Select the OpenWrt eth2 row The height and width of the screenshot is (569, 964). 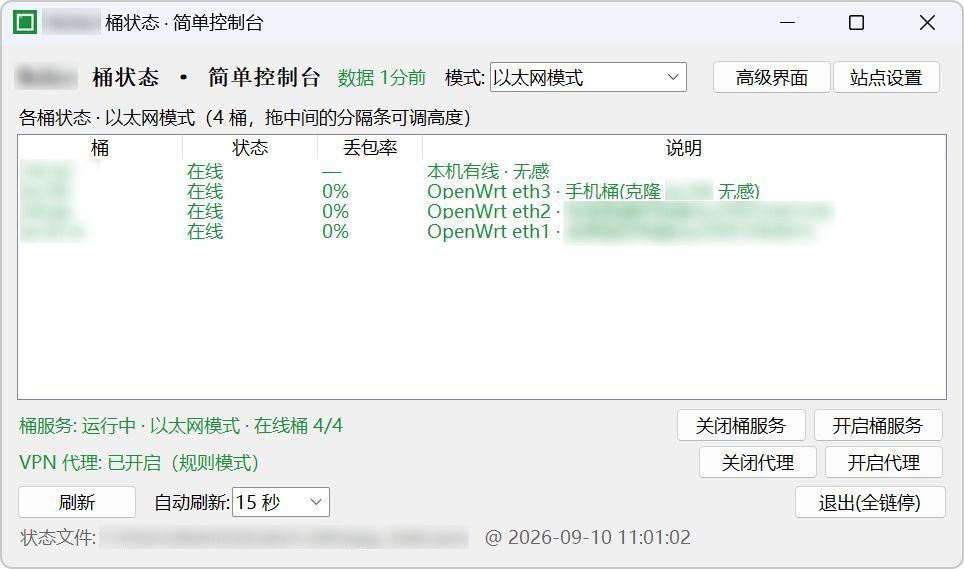click(481, 211)
